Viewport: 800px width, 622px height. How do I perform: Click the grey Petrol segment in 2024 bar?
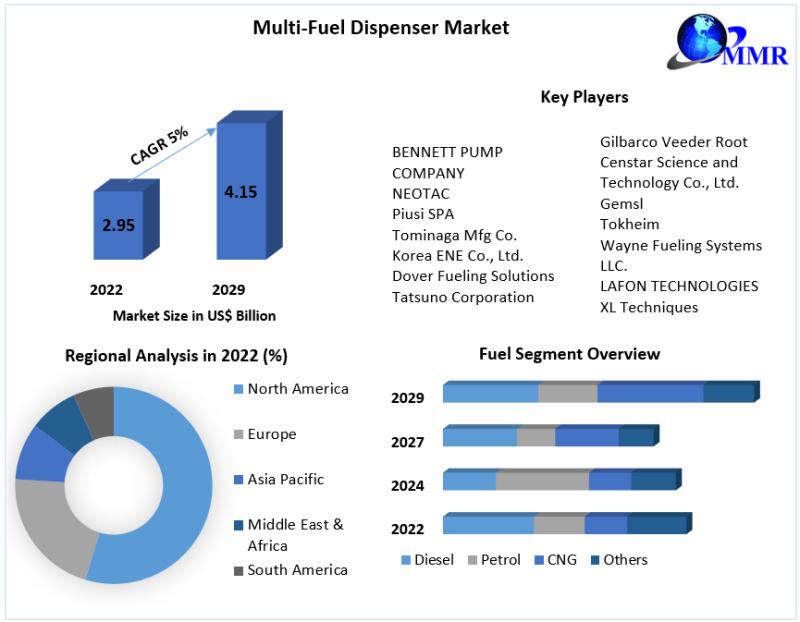(x=542, y=480)
